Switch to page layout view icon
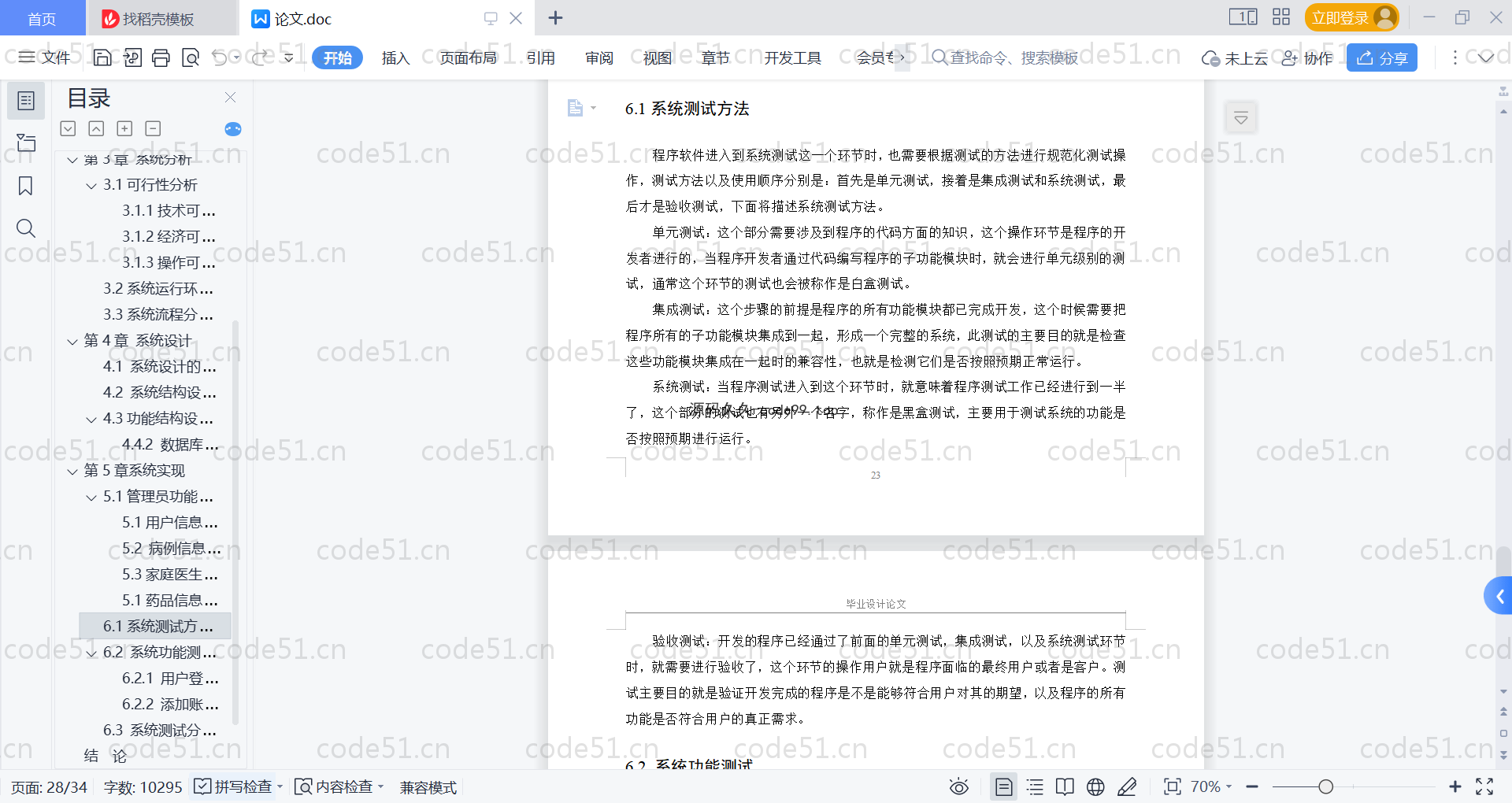Viewport: 1512px width, 803px height. (x=1003, y=786)
